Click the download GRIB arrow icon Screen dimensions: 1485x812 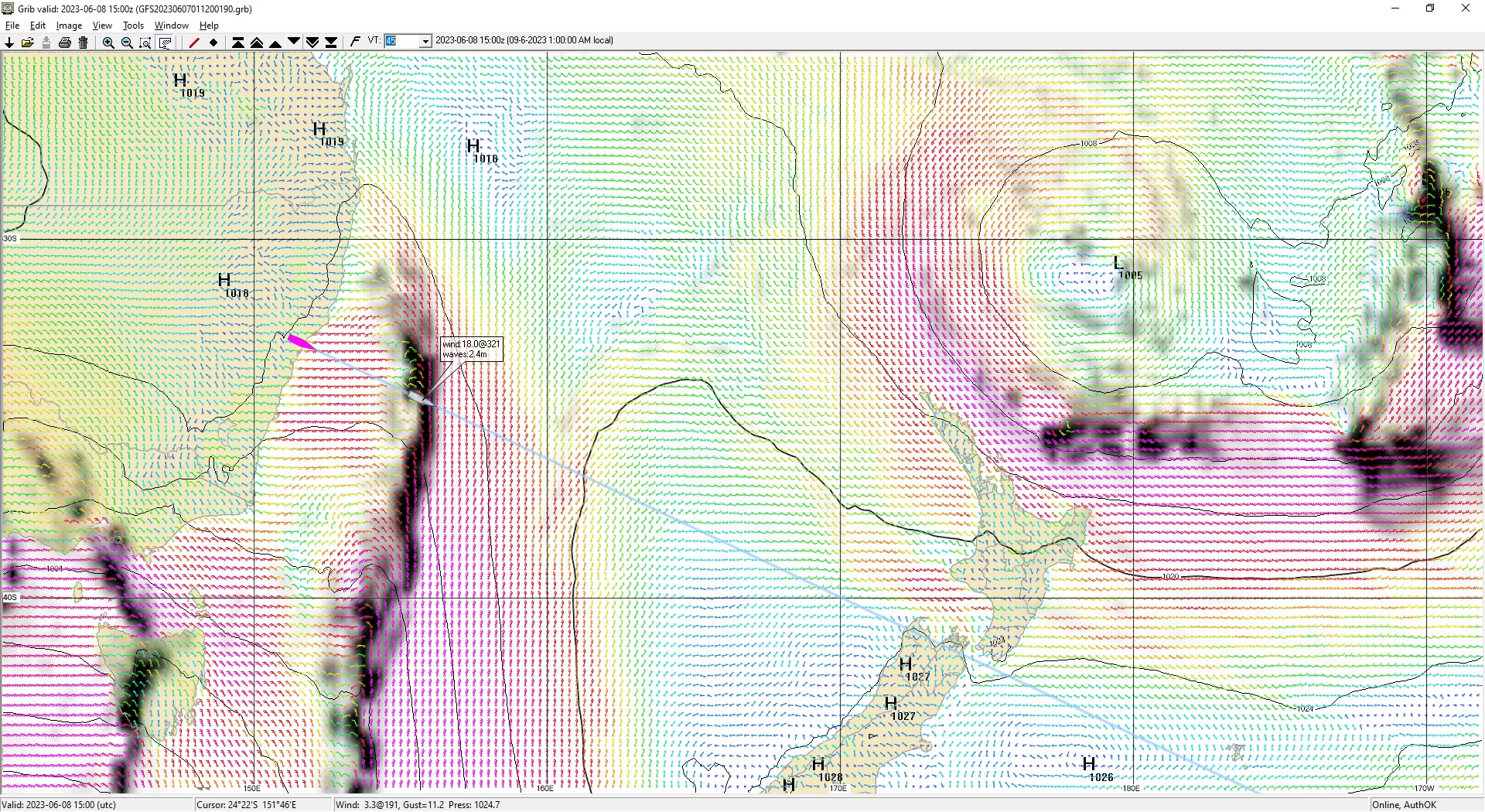[x=9, y=43]
